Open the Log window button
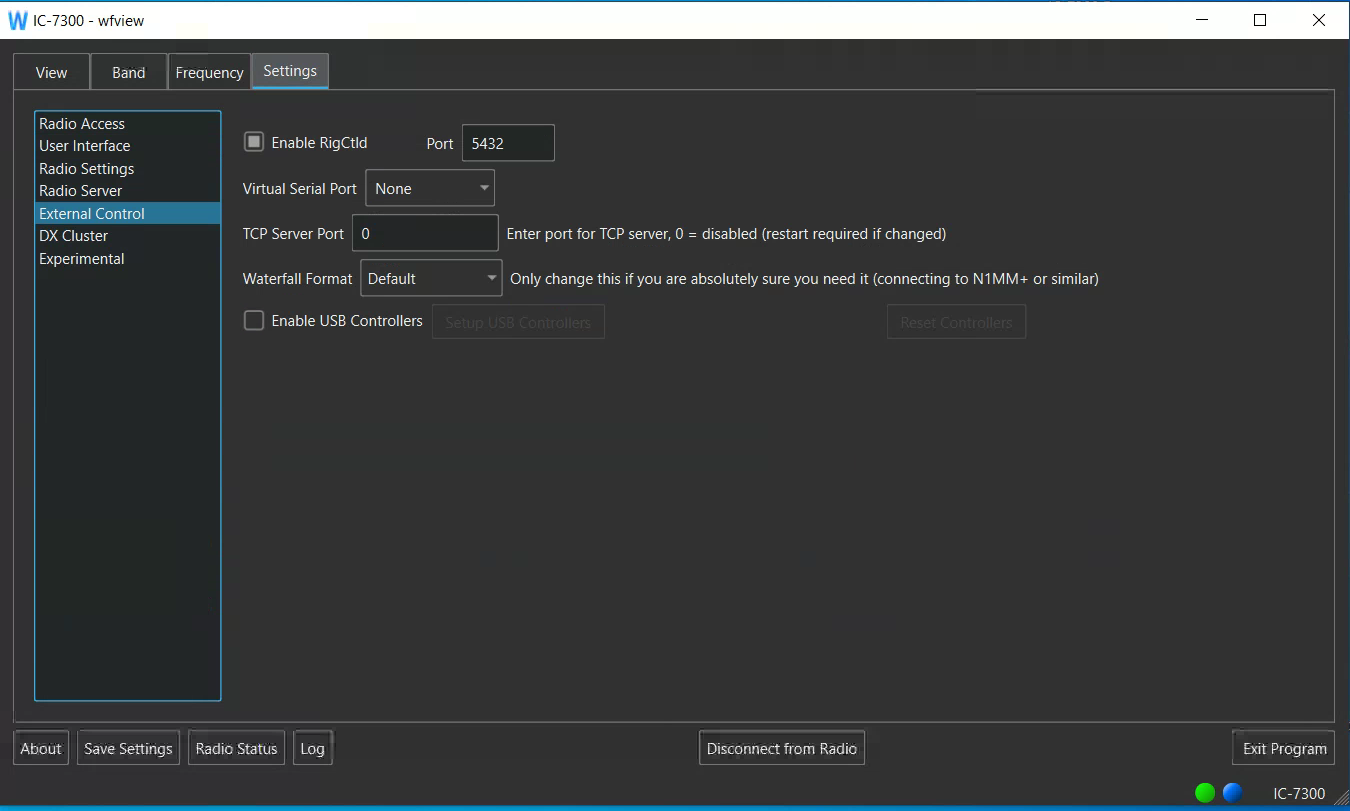 pos(312,749)
